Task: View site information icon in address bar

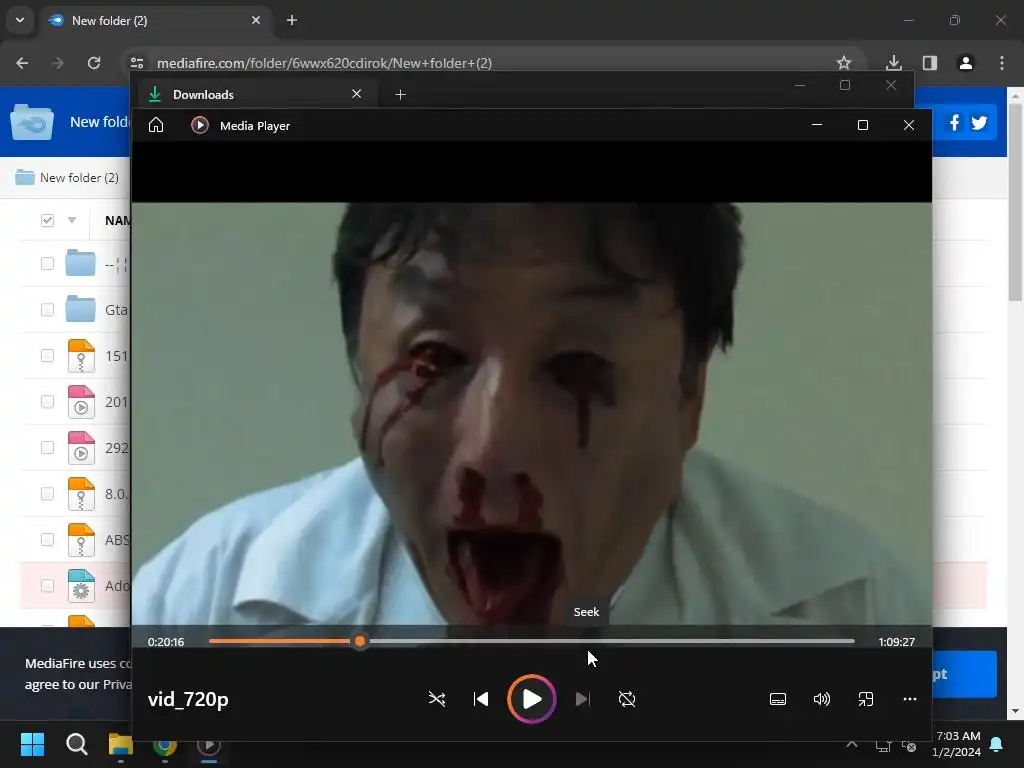Action: point(137,63)
